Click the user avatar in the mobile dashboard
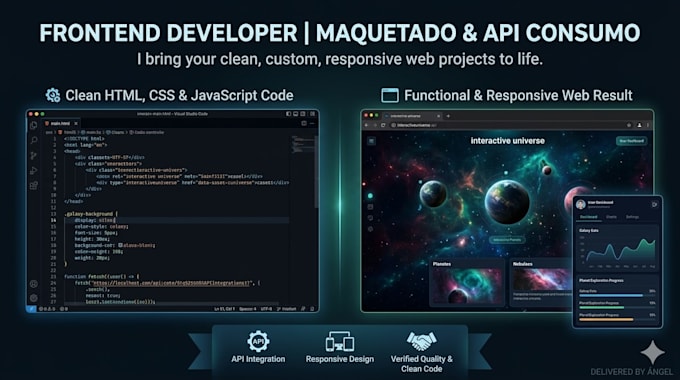The height and width of the screenshot is (380, 680). (x=581, y=204)
